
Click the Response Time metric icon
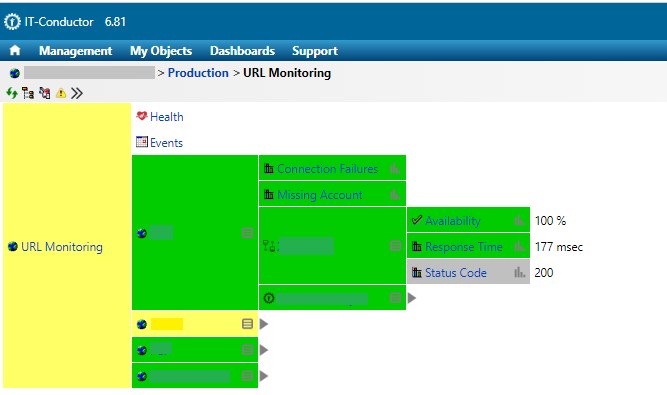[417, 246]
